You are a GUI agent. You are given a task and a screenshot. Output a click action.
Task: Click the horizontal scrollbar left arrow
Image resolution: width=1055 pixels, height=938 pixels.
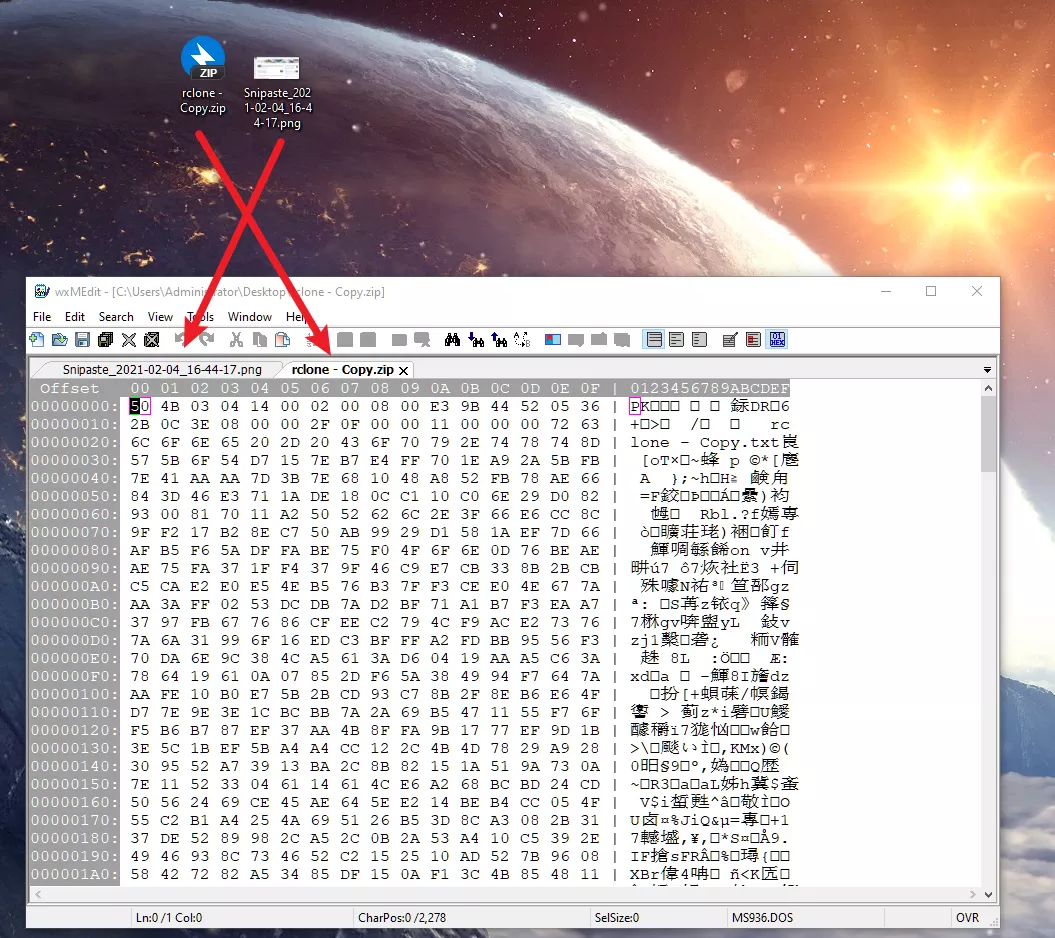pyautogui.click(x=38, y=894)
